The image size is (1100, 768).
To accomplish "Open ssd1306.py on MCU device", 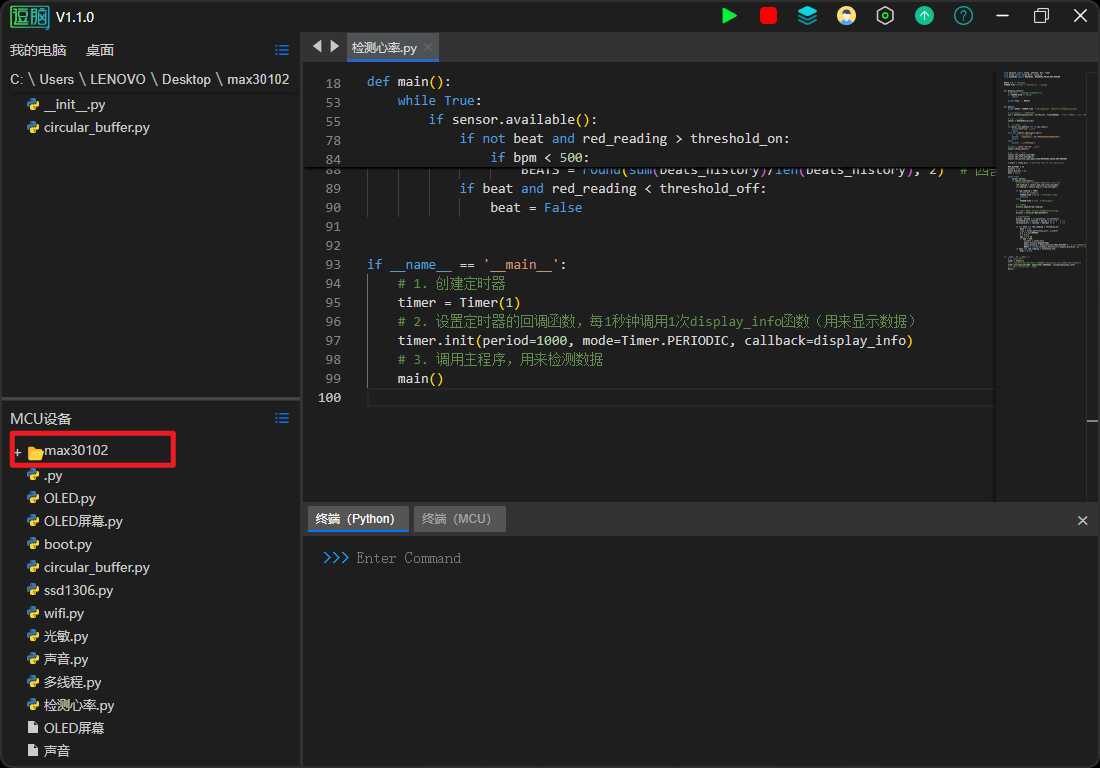I will tap(78, 591).
